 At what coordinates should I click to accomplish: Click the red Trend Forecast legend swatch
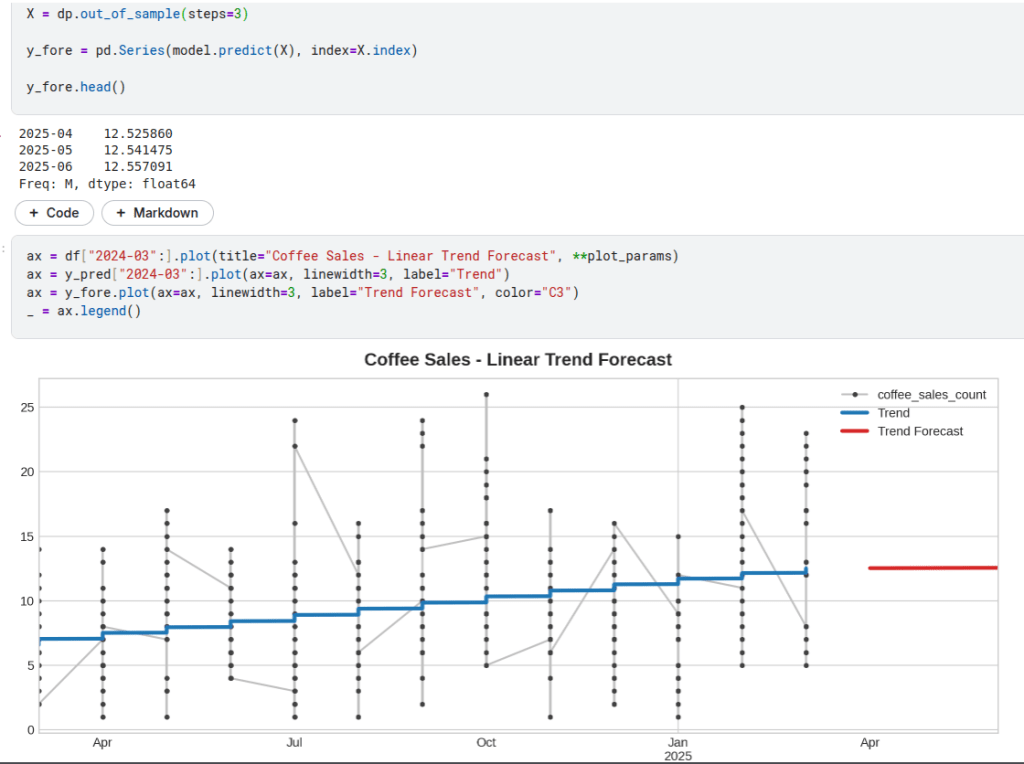click(853, 431)
